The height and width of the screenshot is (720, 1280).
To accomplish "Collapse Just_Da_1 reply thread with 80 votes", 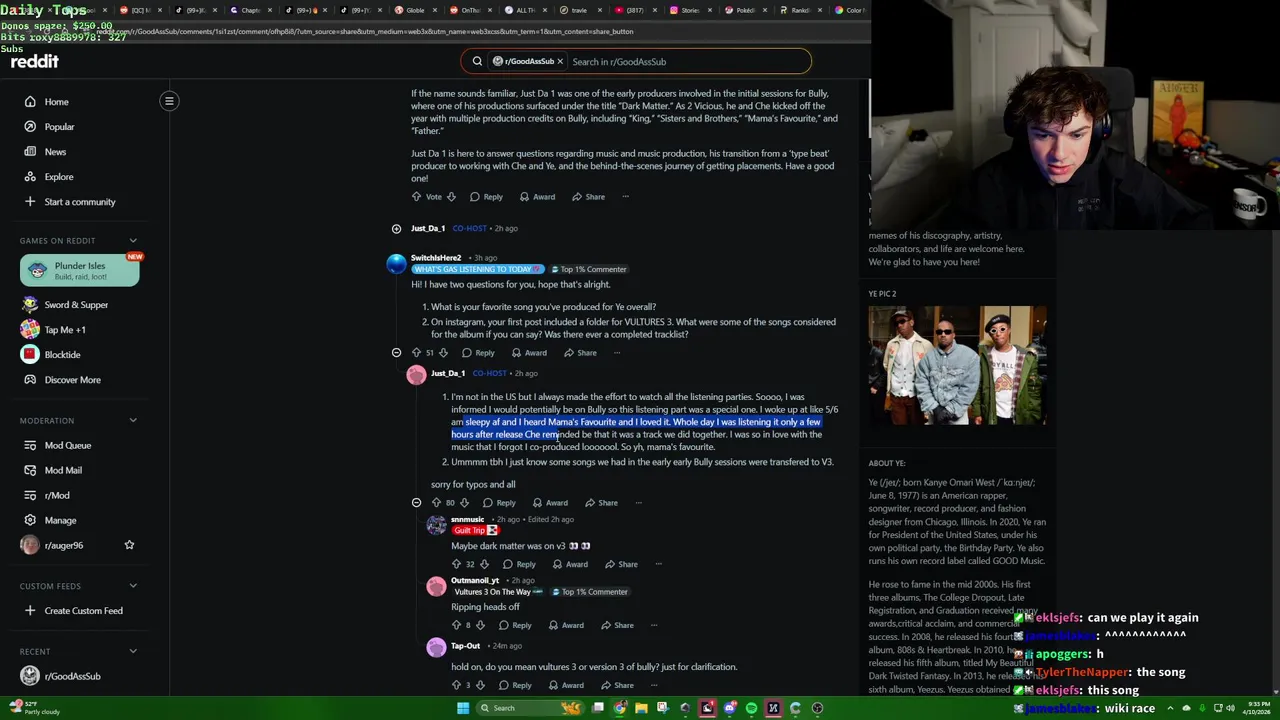I will [416, 503].
